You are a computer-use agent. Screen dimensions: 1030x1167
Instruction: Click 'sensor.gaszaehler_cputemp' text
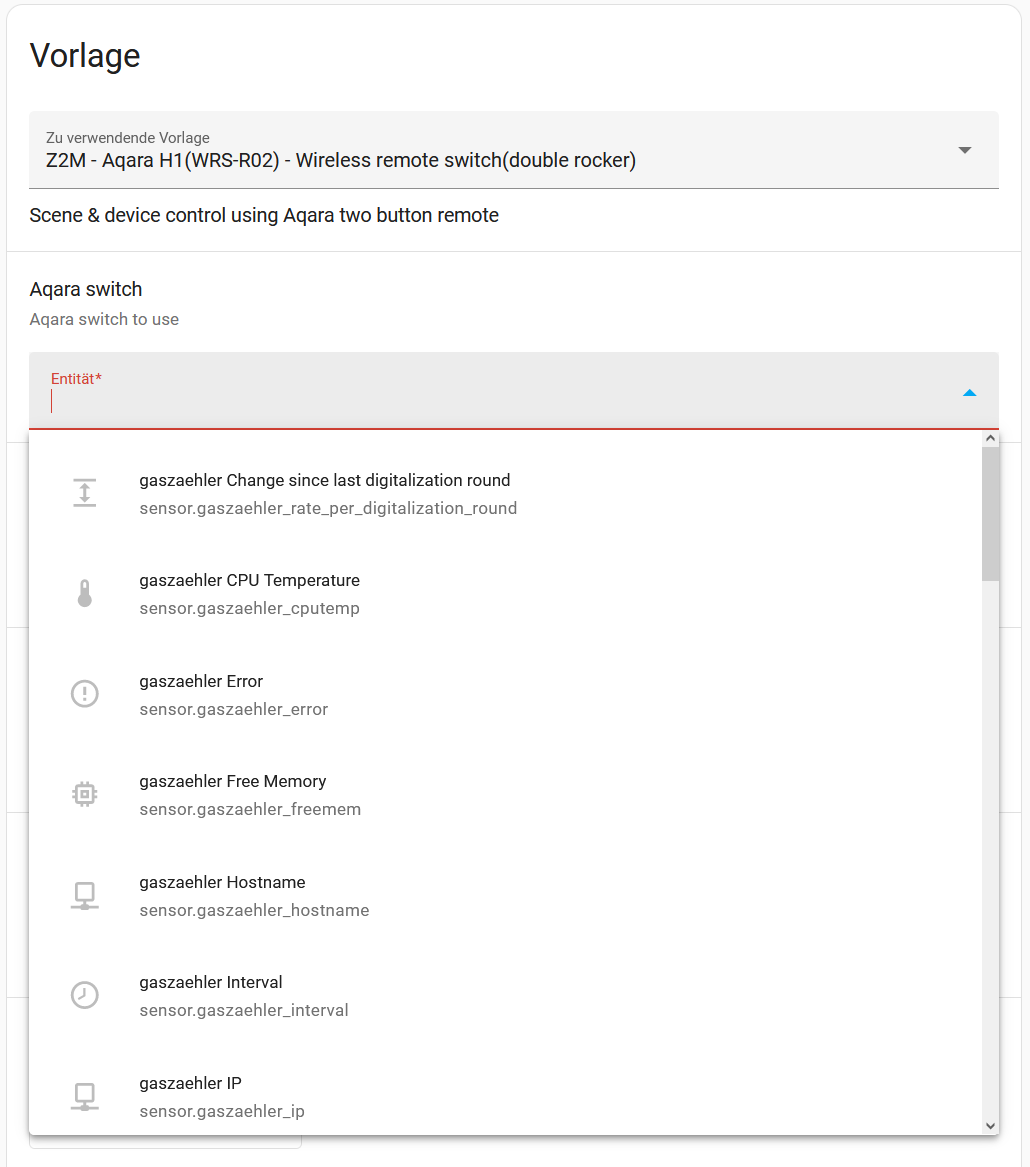(x=249, y=608)
